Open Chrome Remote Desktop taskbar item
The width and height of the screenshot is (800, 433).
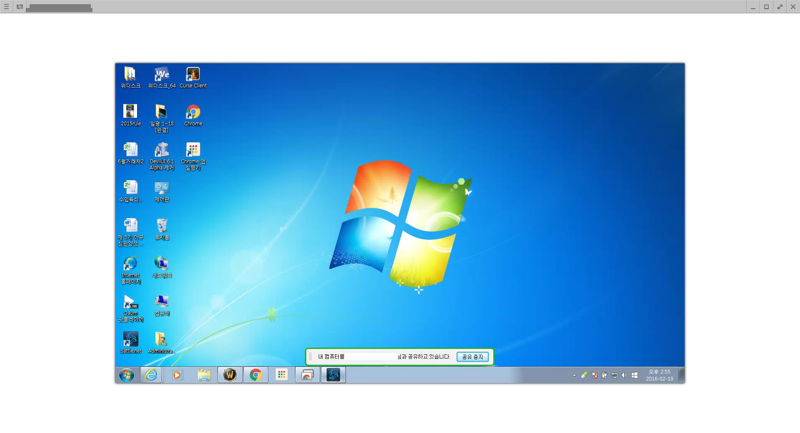307,375
